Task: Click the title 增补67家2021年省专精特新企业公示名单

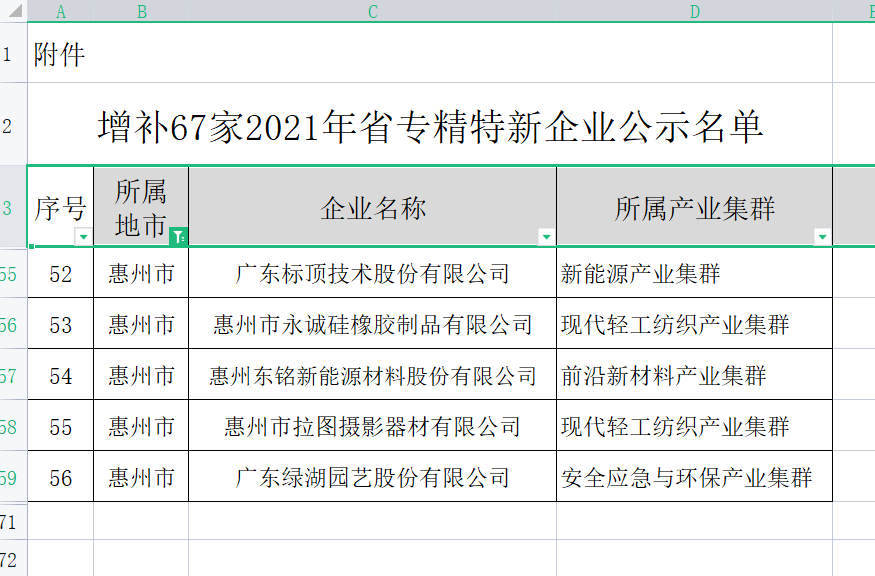Action: pos(430,126)
